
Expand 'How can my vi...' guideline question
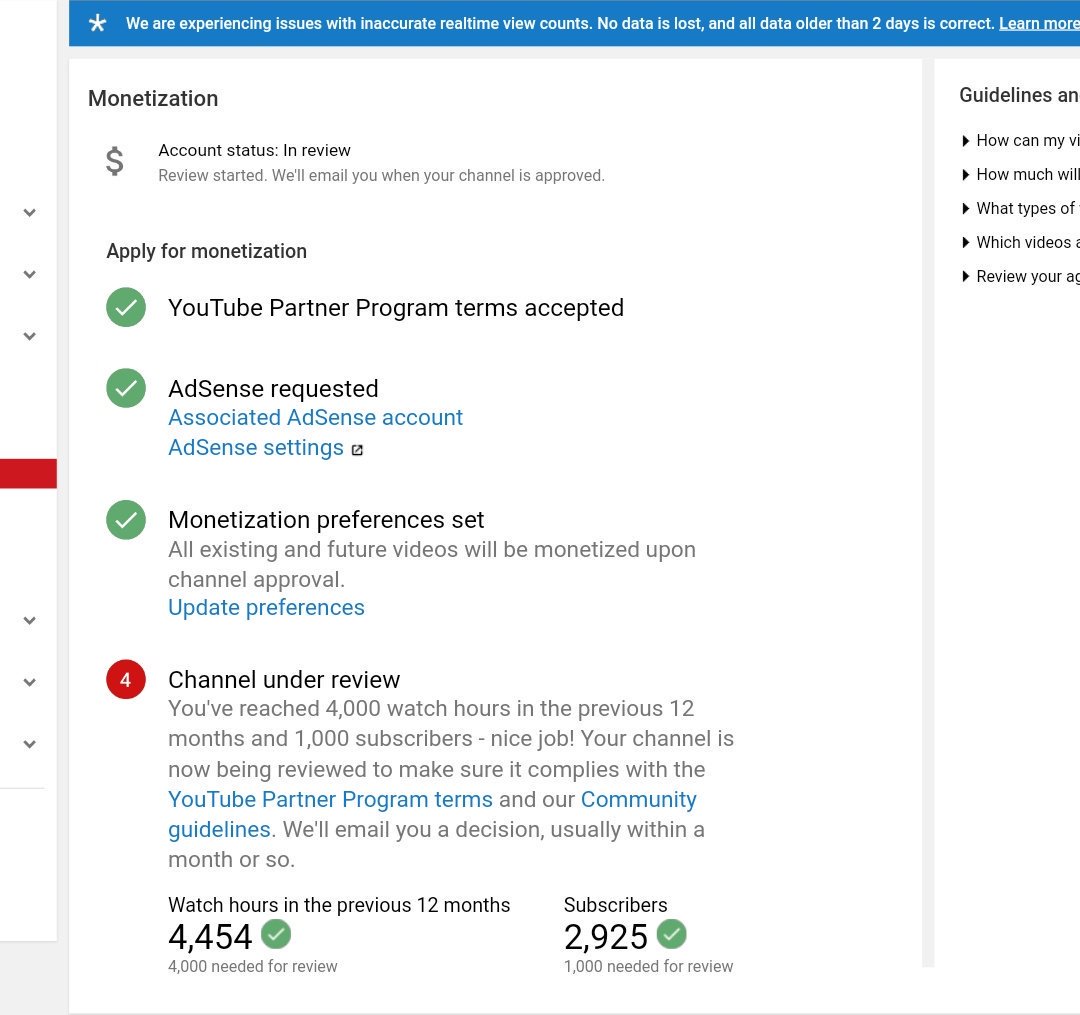tap(1020, 140)
